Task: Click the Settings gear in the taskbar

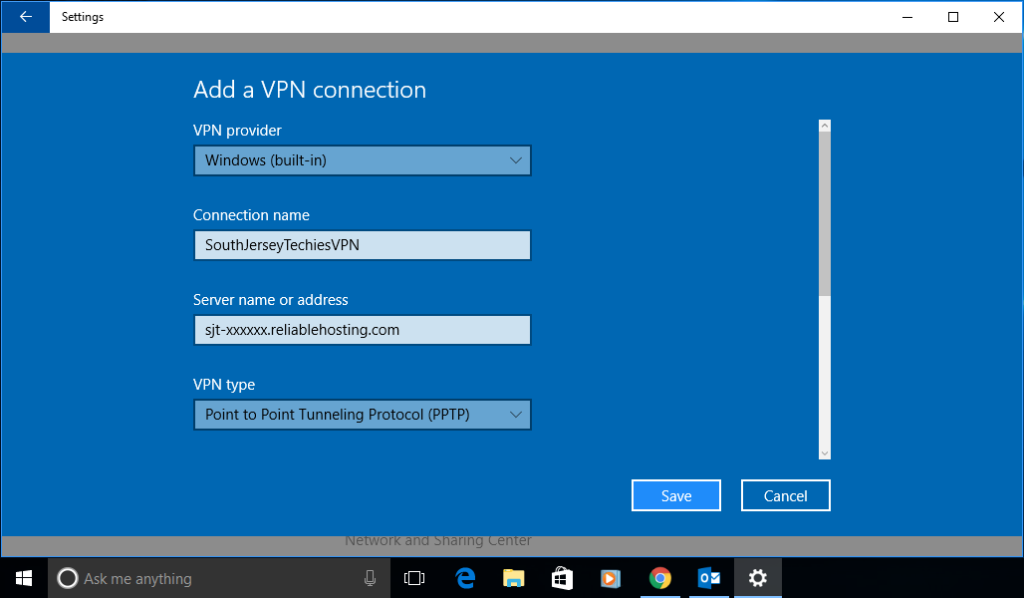Action: 758,578
